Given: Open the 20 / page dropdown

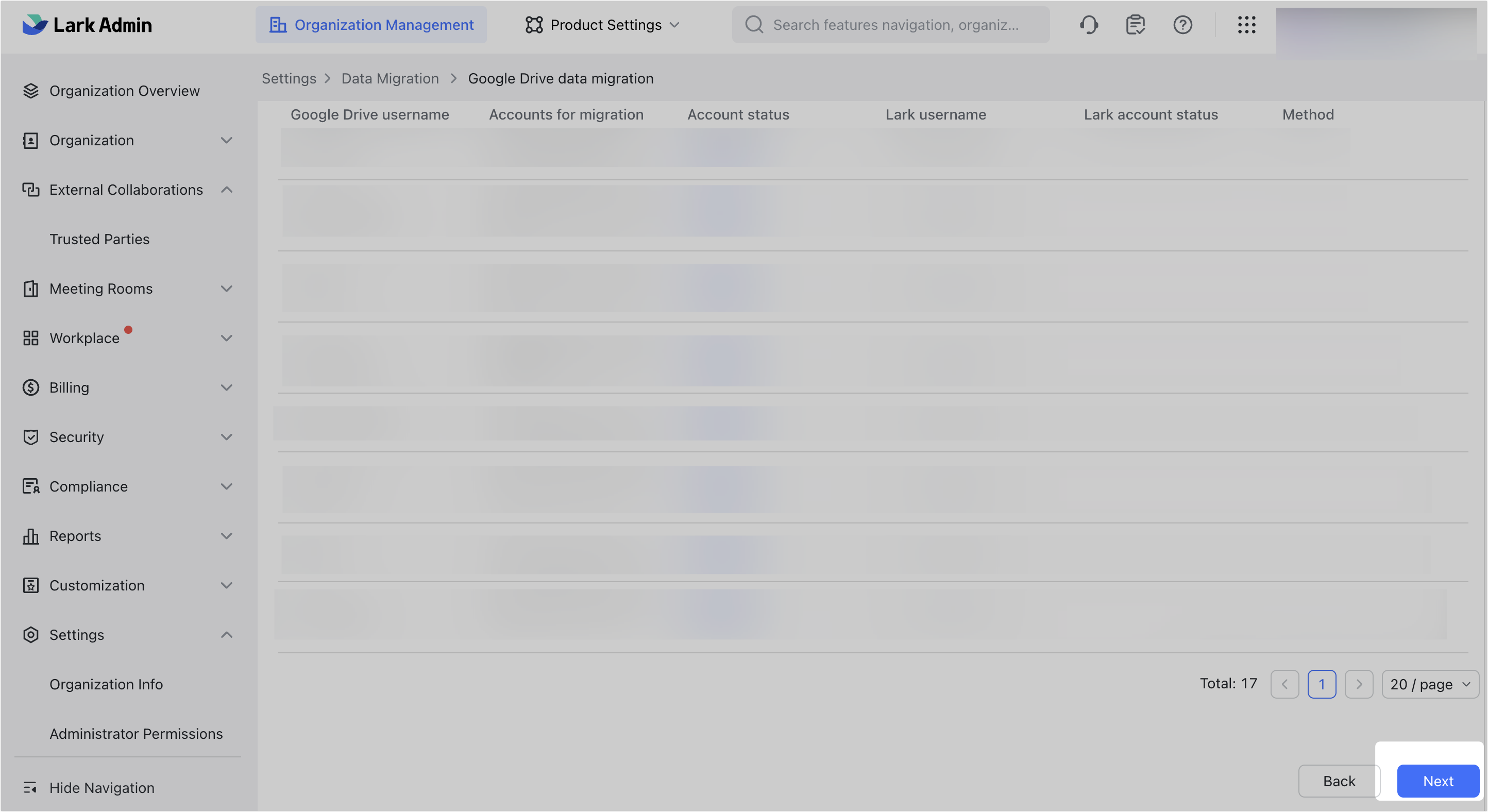Looking at the screenshot, I should 1430,684.
